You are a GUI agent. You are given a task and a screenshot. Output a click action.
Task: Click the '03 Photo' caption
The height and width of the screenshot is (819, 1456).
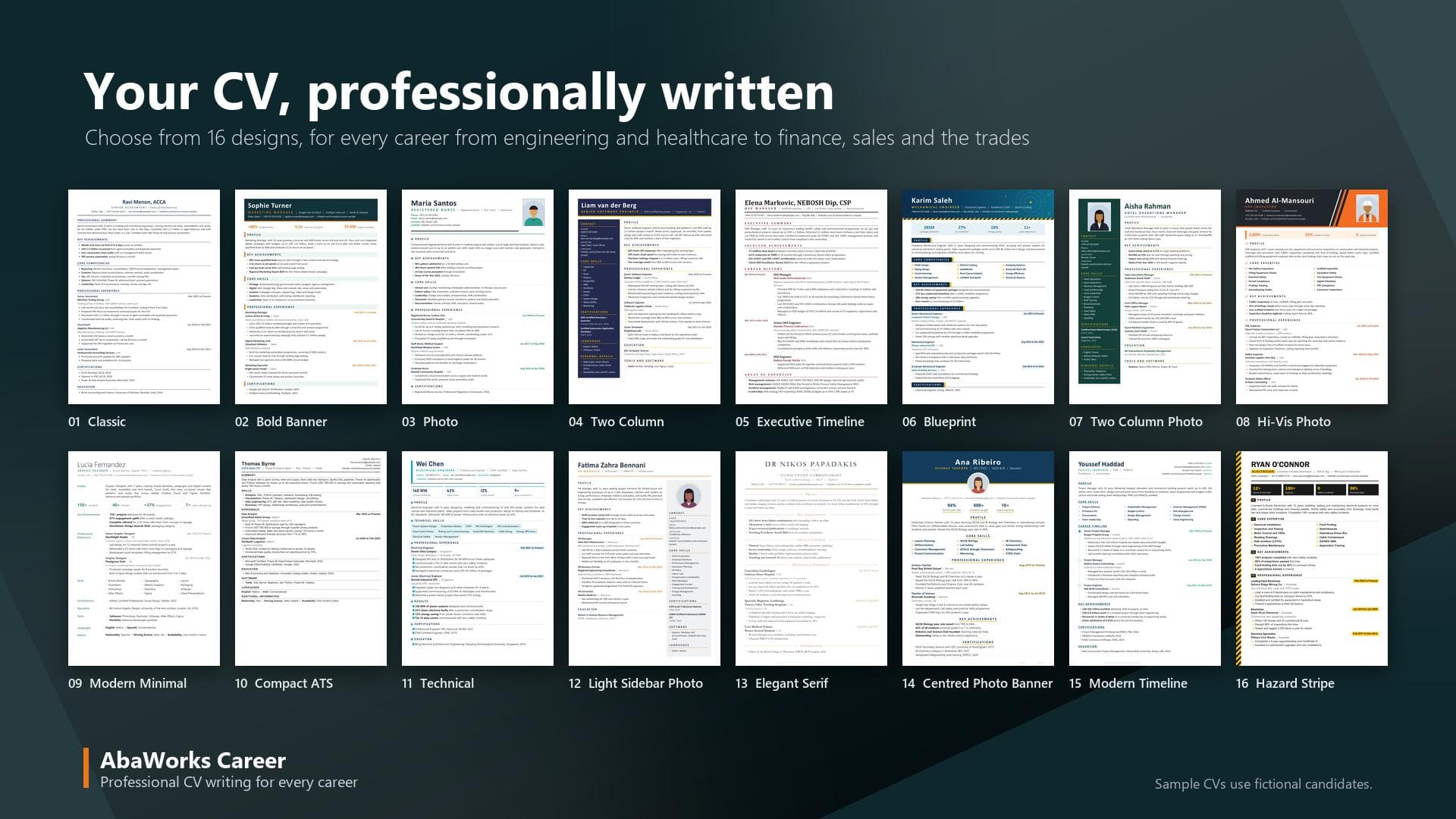[430, 422]
